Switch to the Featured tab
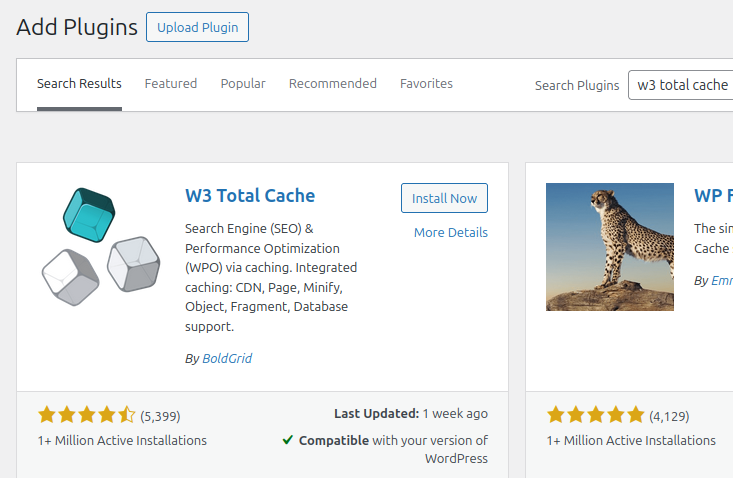733x478 pixels. point(171,84)
